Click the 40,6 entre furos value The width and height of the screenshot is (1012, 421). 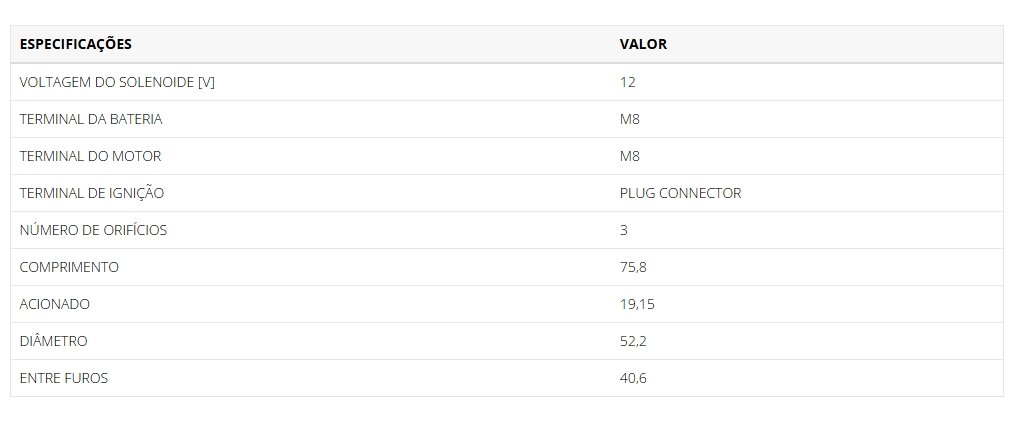click(632, 378)
